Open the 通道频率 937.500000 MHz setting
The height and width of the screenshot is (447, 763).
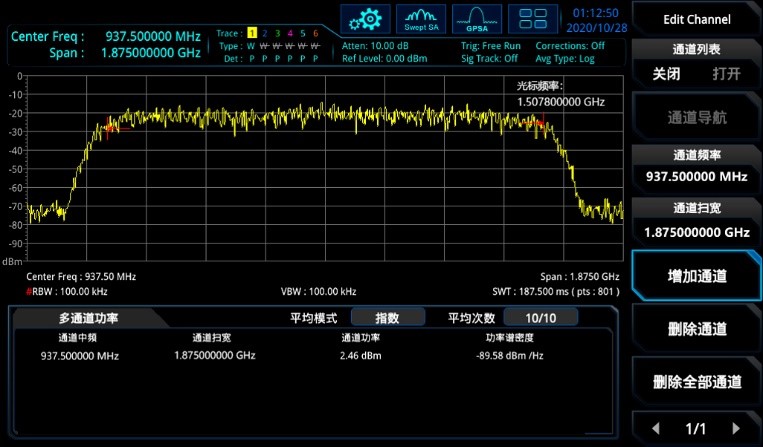point(697,166)
